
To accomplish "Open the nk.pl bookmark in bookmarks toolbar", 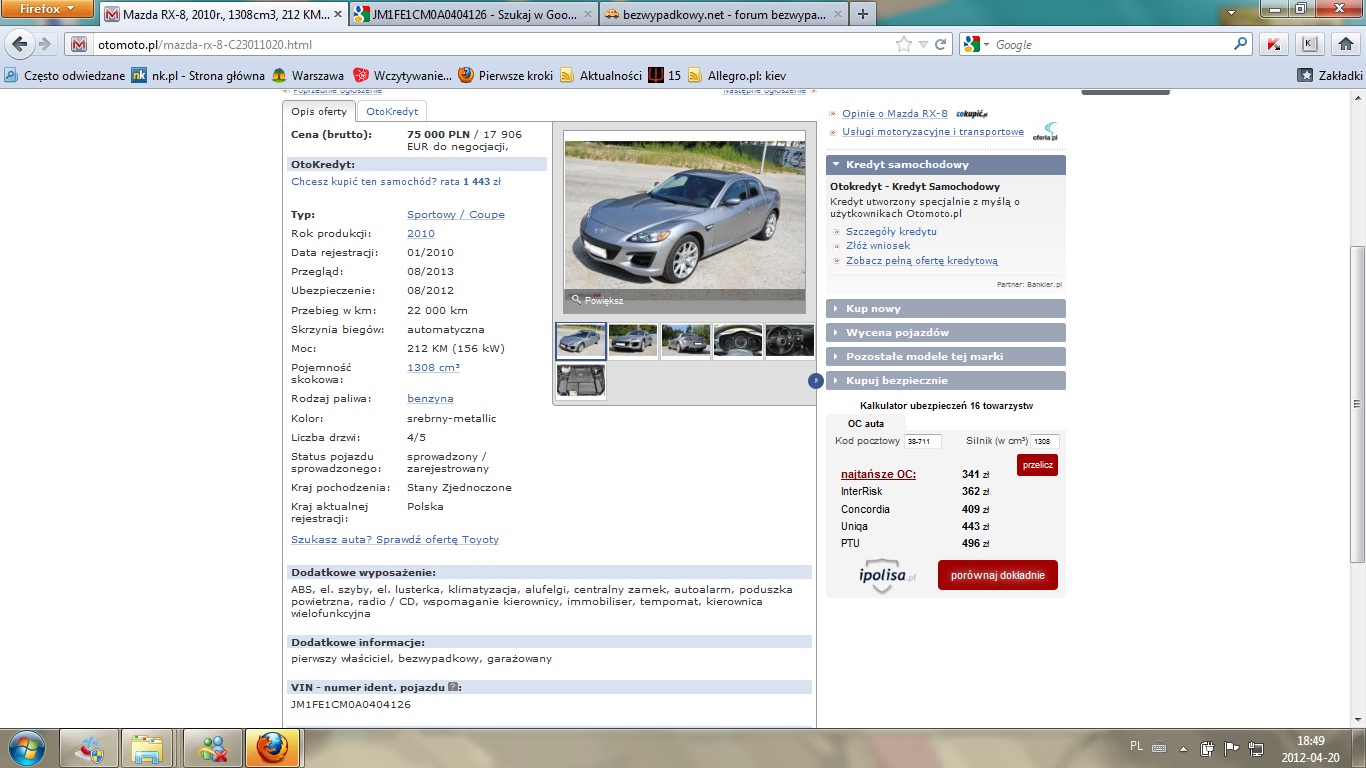I will (x=198, y=75).
